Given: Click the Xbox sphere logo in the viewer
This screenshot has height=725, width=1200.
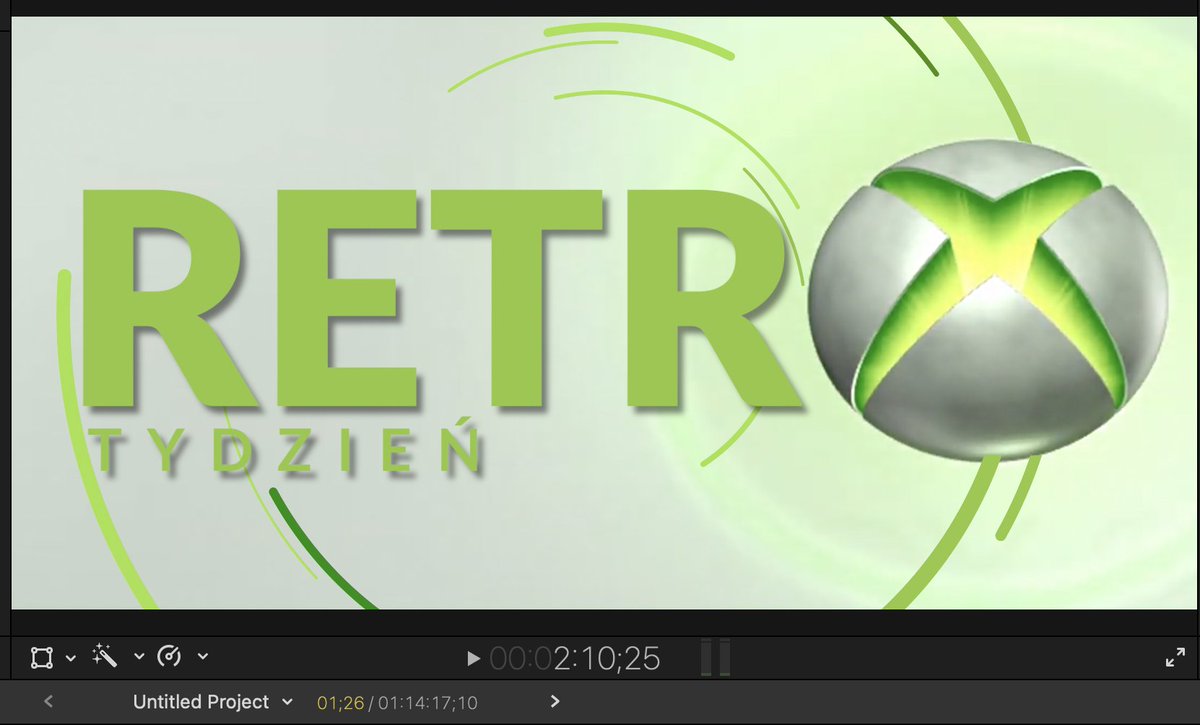Looking at the screenshot, I should point(986,300).
